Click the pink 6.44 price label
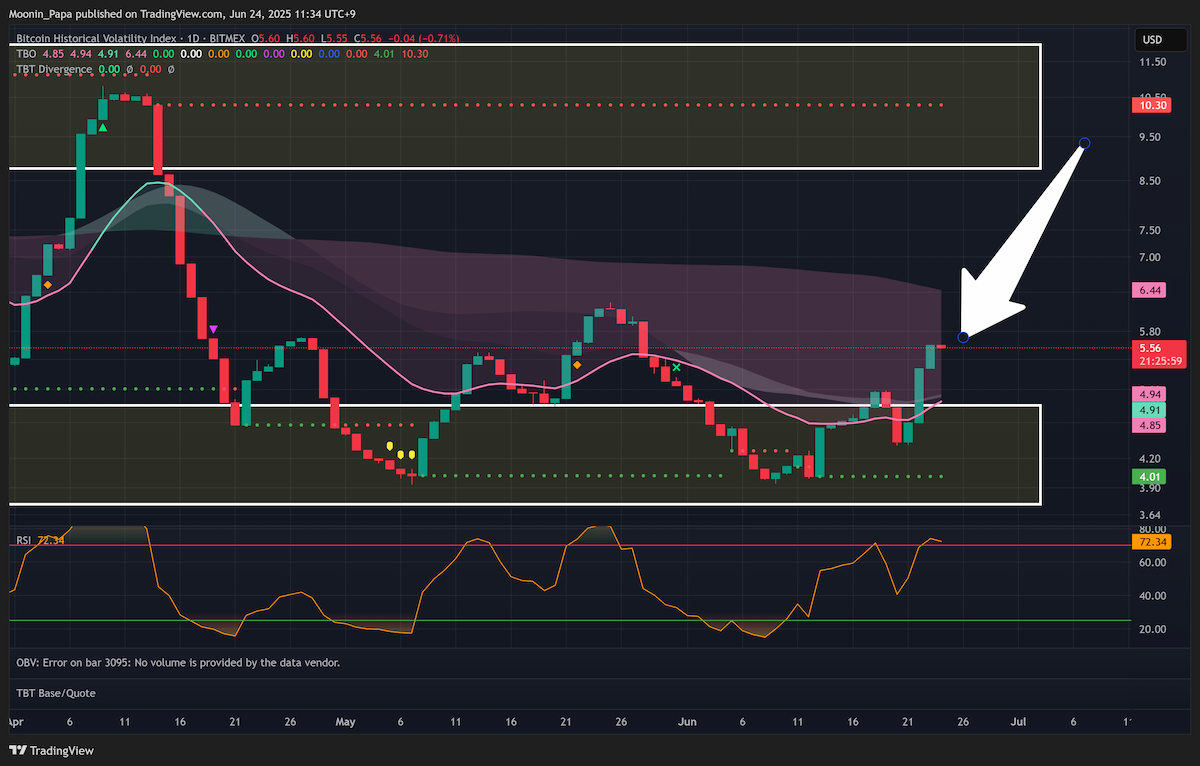This screenshot has height=766, width=1200. click(1146, 290)
